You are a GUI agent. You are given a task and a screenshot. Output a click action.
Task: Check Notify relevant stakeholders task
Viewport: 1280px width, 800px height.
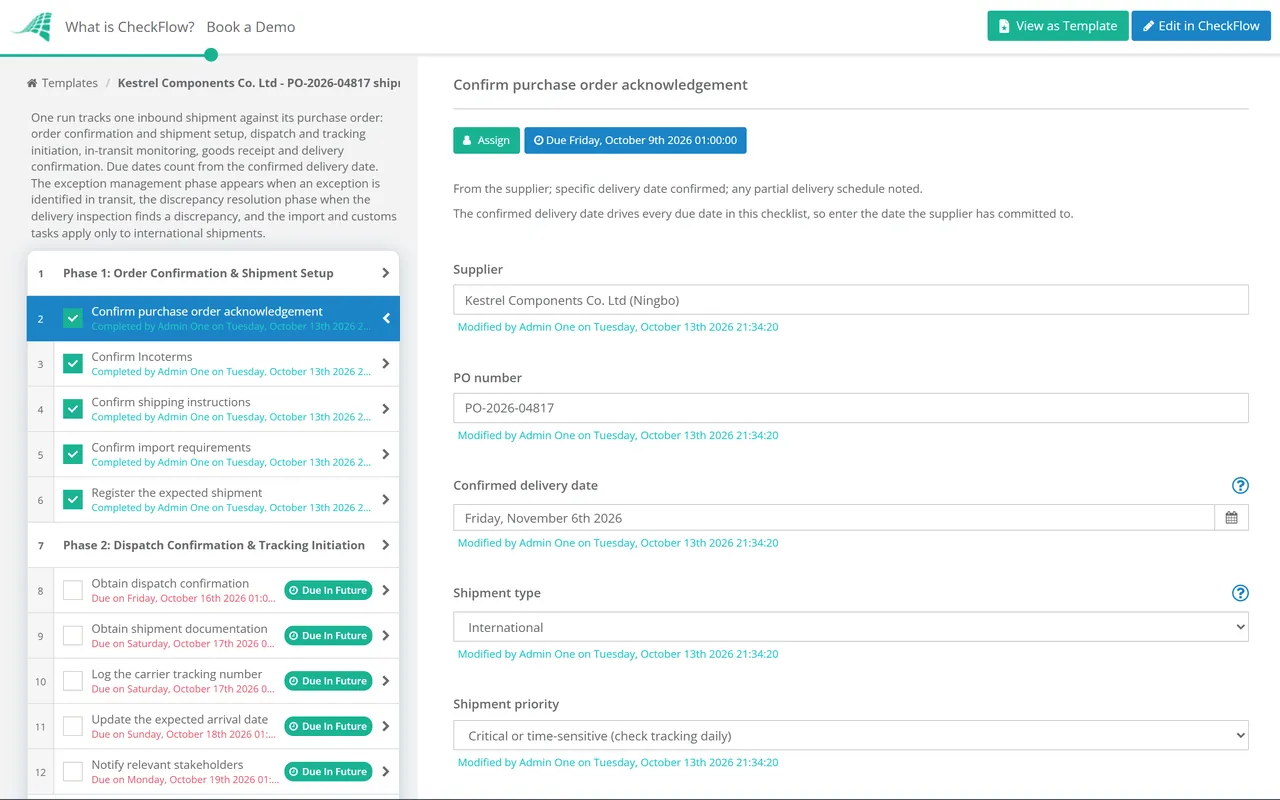tap(73, 772)
